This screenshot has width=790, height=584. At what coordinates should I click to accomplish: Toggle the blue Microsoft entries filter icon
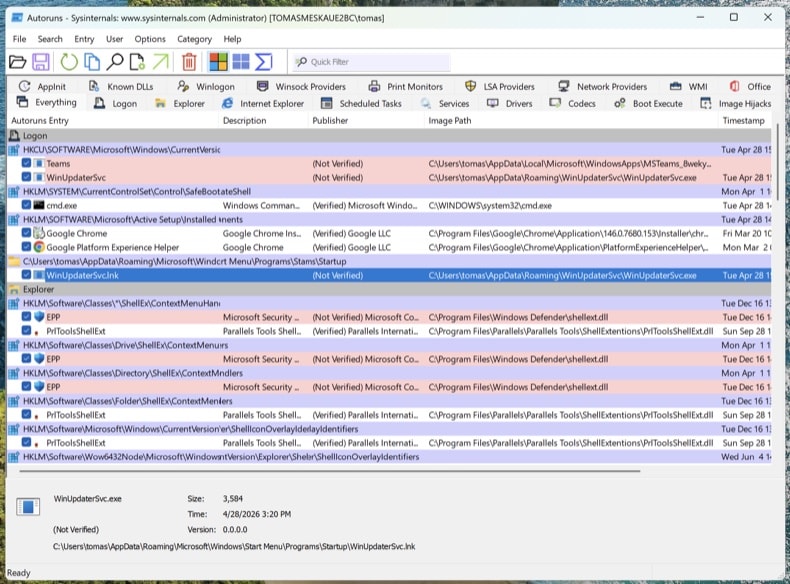241,62
